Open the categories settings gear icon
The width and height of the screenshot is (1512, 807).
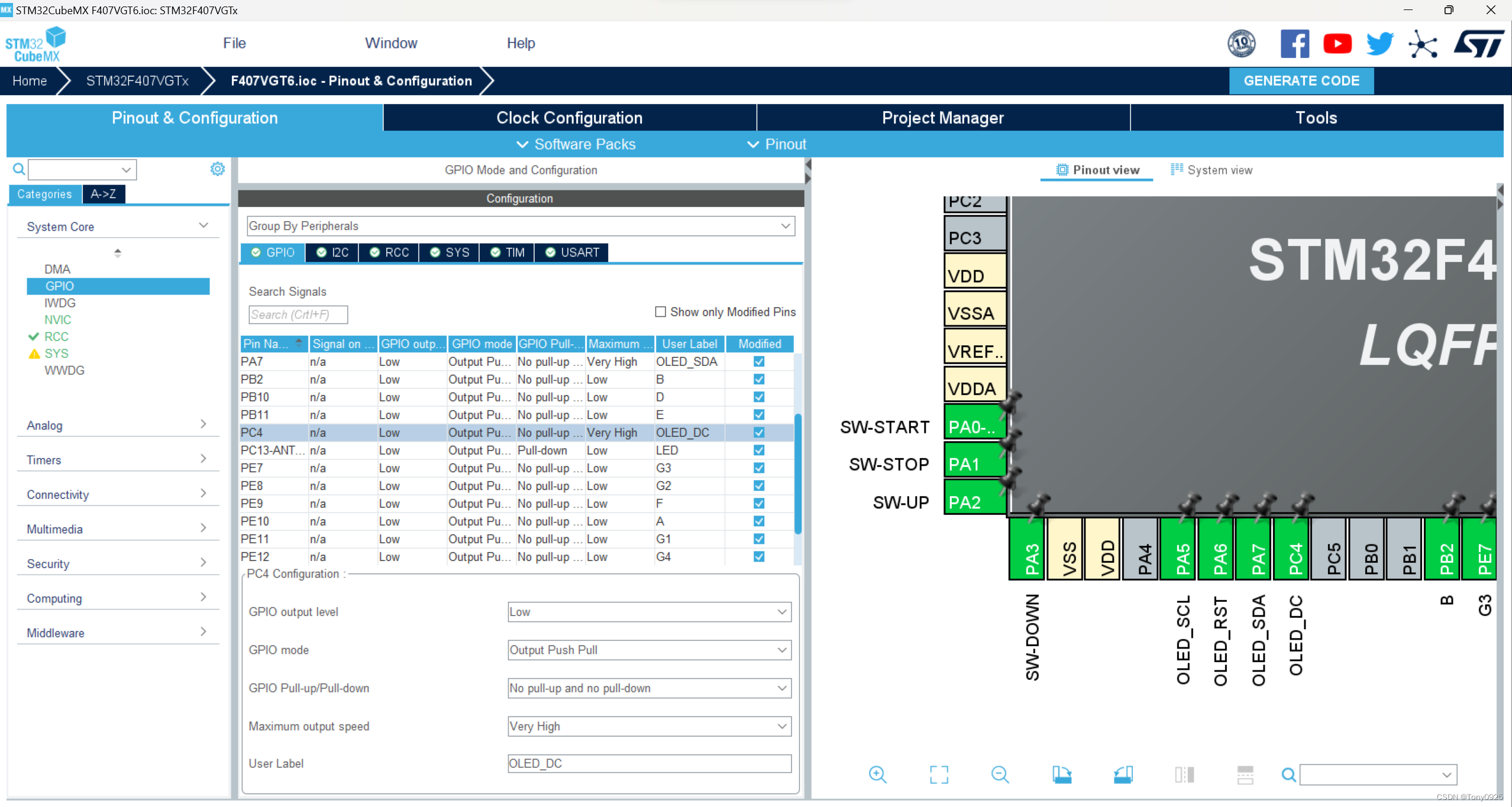[x=217, y=170]
